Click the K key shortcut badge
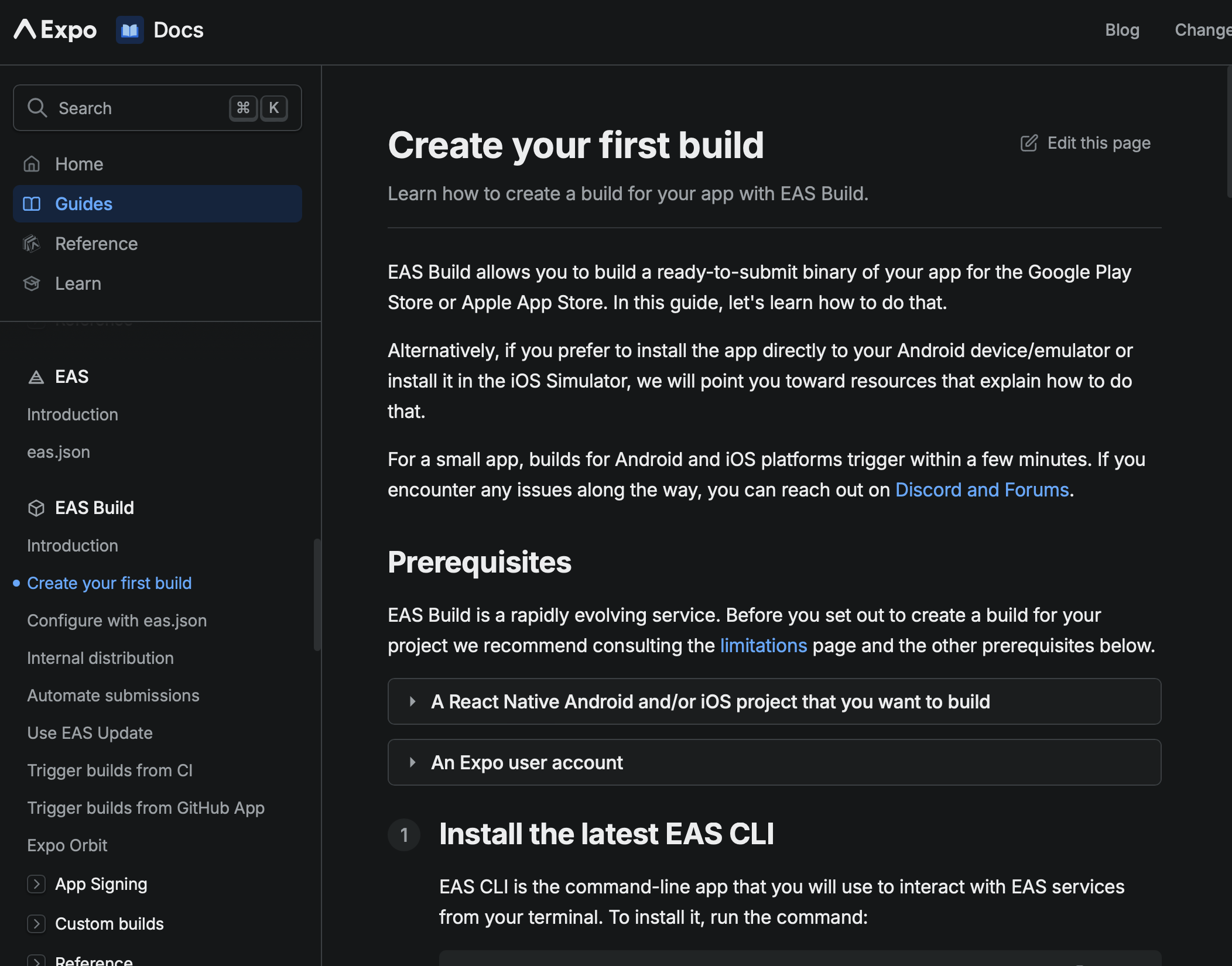This screenshot has height=966, width=1232. coord(273,108)
